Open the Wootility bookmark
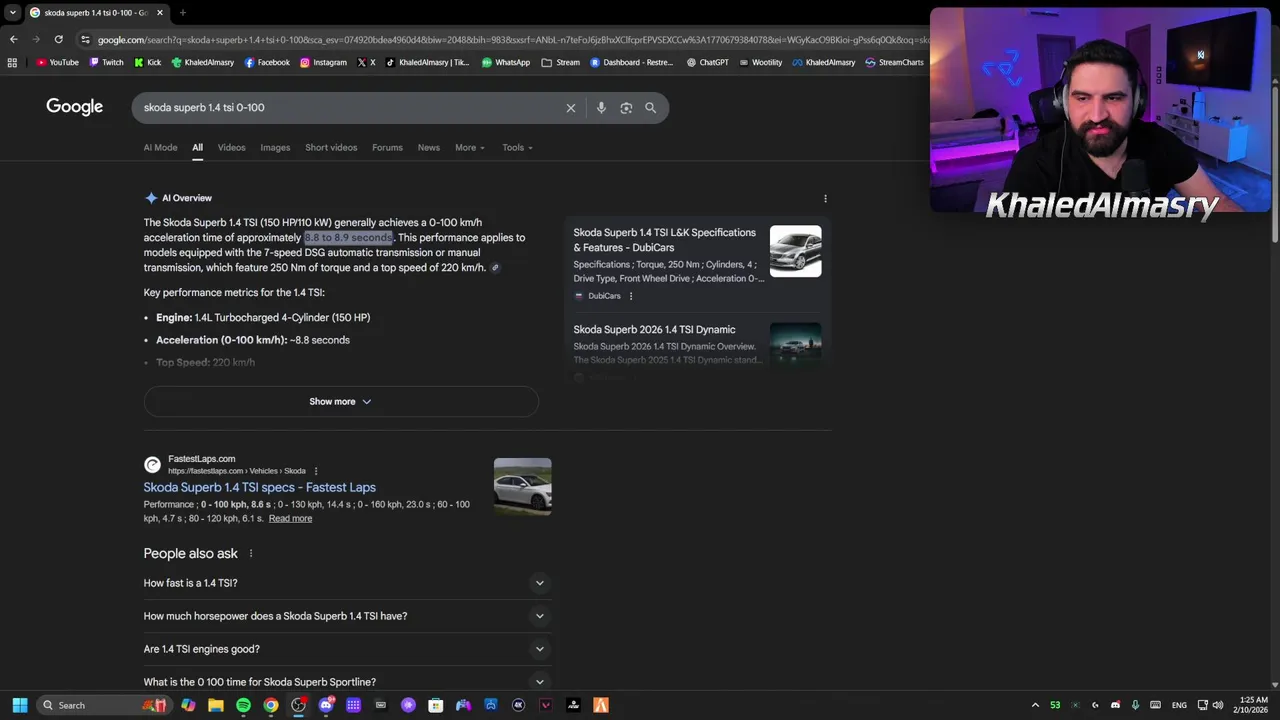This screenshot has width=1280, height=720. click(760, 62)
